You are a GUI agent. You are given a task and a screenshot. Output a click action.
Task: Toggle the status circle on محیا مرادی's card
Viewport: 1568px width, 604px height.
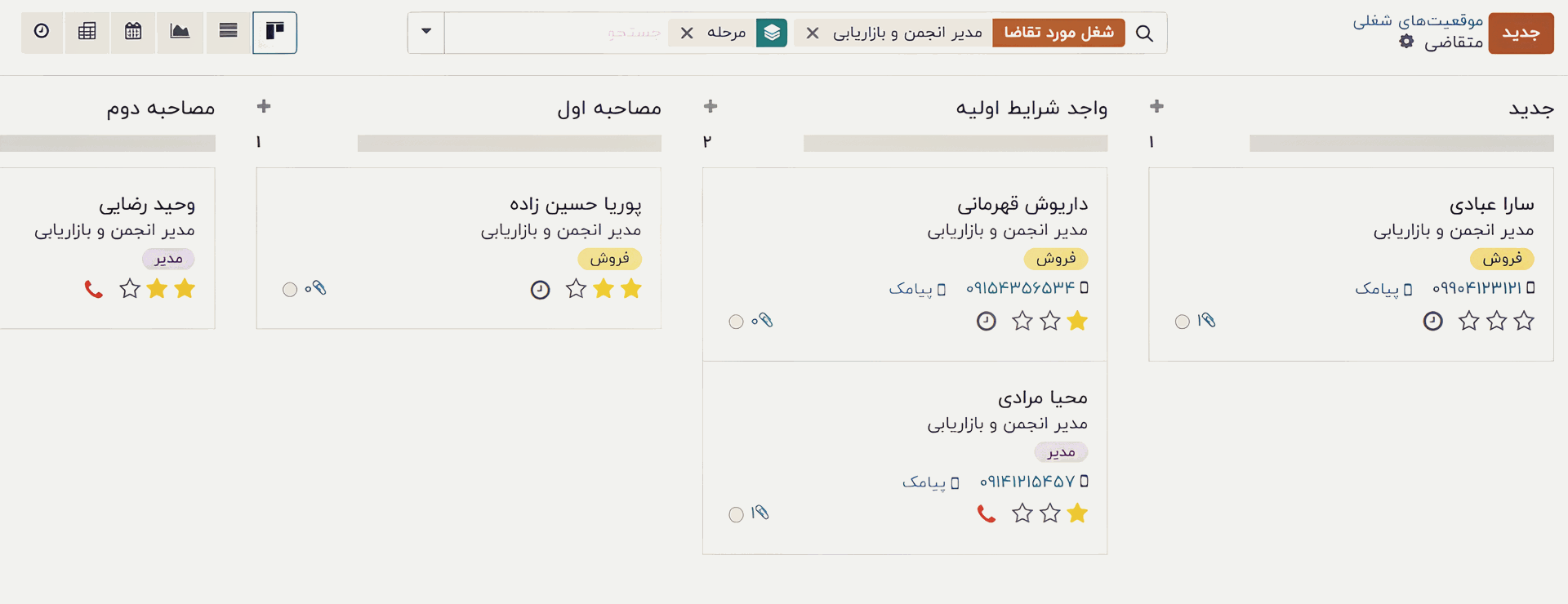coord(736,514)
